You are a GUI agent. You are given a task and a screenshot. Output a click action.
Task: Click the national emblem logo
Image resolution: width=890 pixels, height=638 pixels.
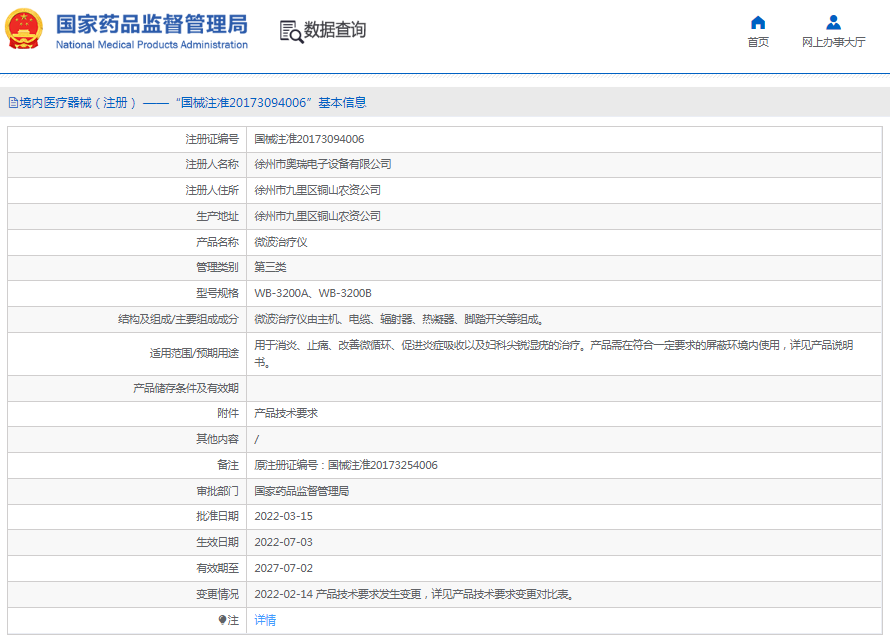25,30
